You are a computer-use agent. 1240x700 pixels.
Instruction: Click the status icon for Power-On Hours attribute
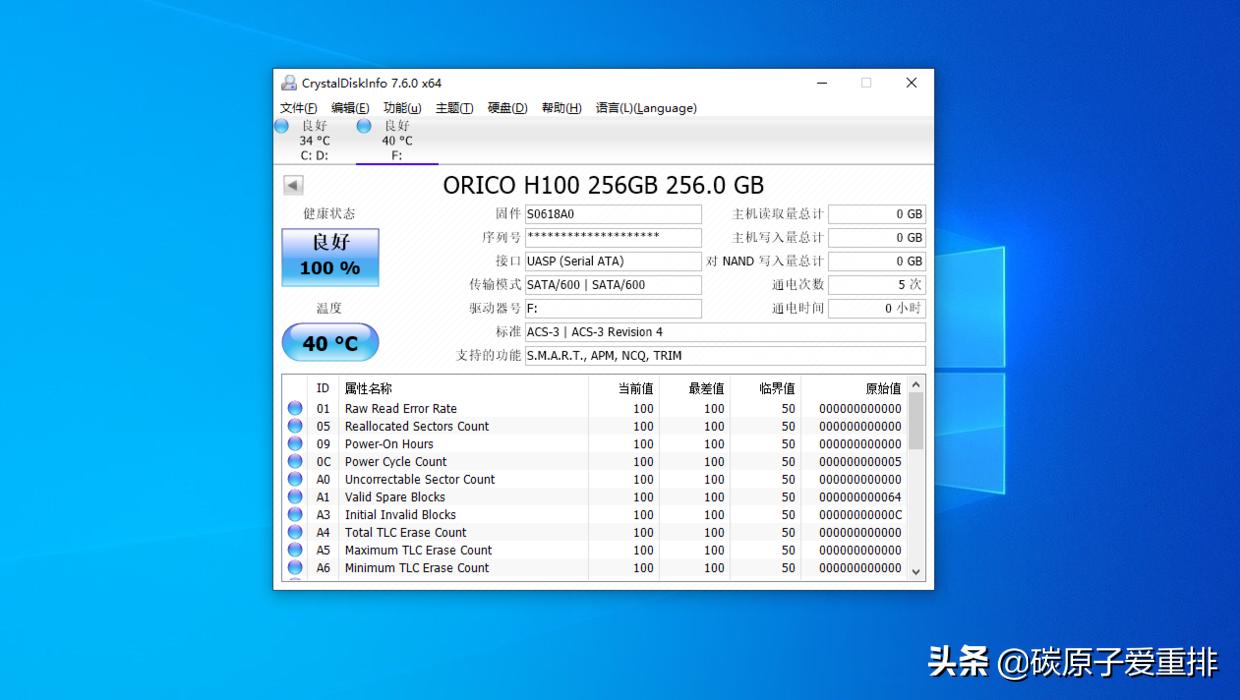(x=295, y=444)
